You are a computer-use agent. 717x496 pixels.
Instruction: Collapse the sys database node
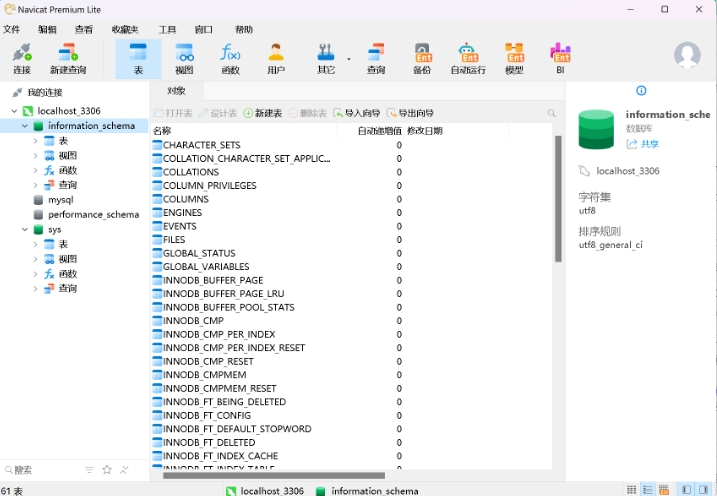tap(25, 229)
